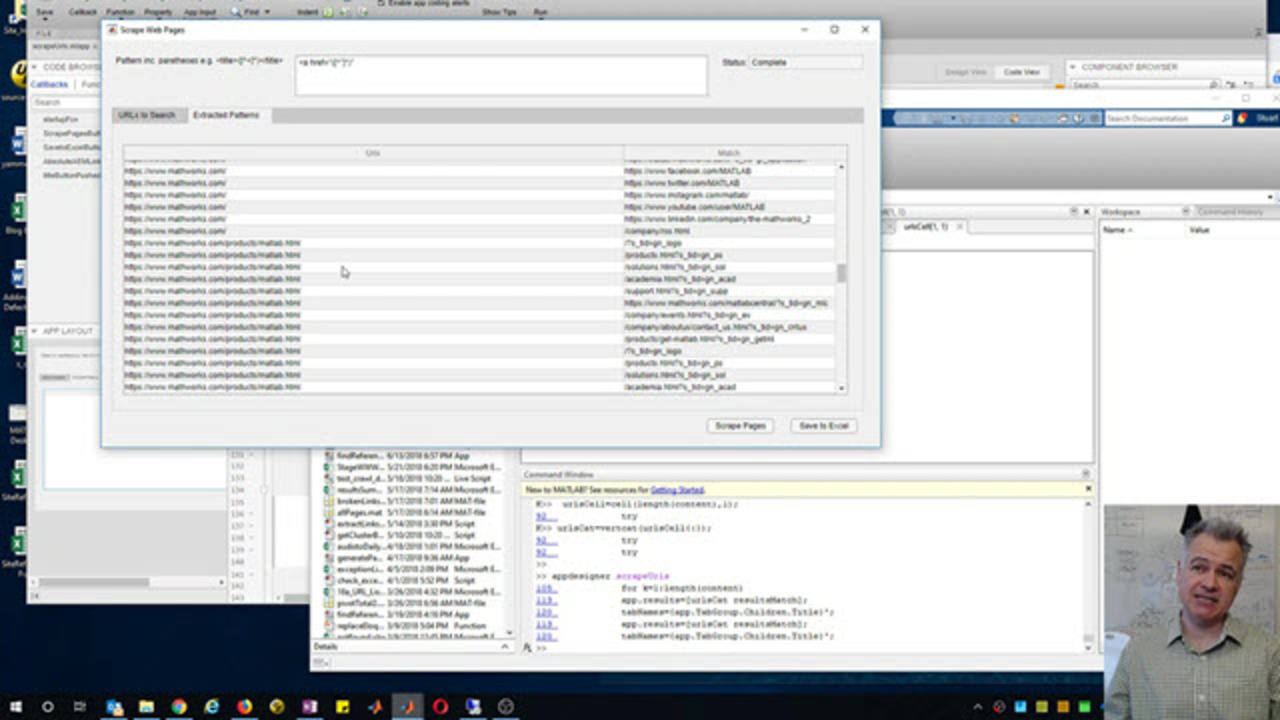The width and height of the screenshot is (1280, 720).
Task: Click App Input in App Designer toolbar
Action: click(200, 12)
